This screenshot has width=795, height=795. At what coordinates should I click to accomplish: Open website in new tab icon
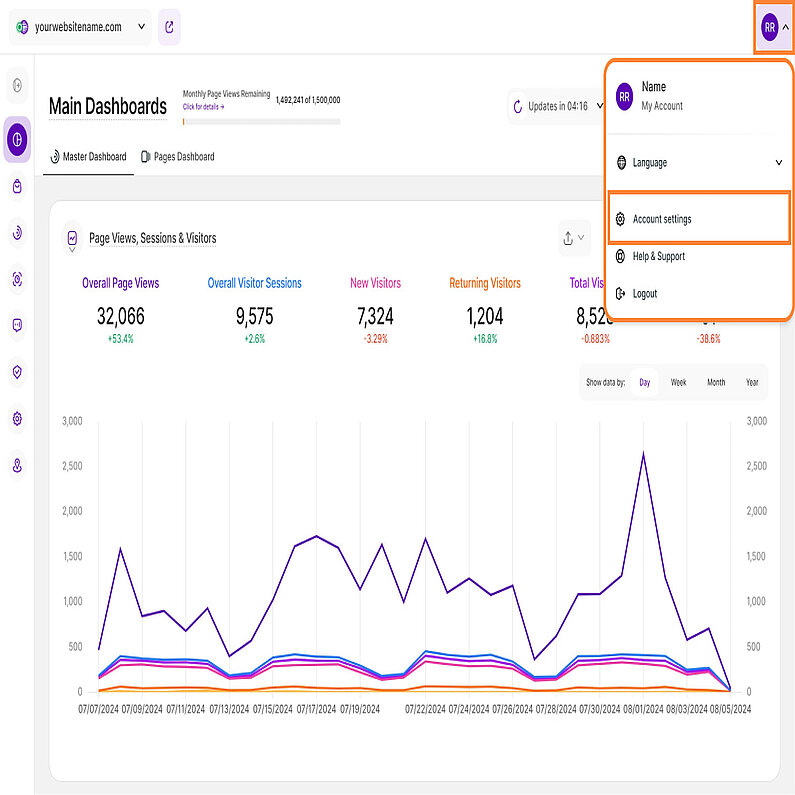click(x=169, y=28)
